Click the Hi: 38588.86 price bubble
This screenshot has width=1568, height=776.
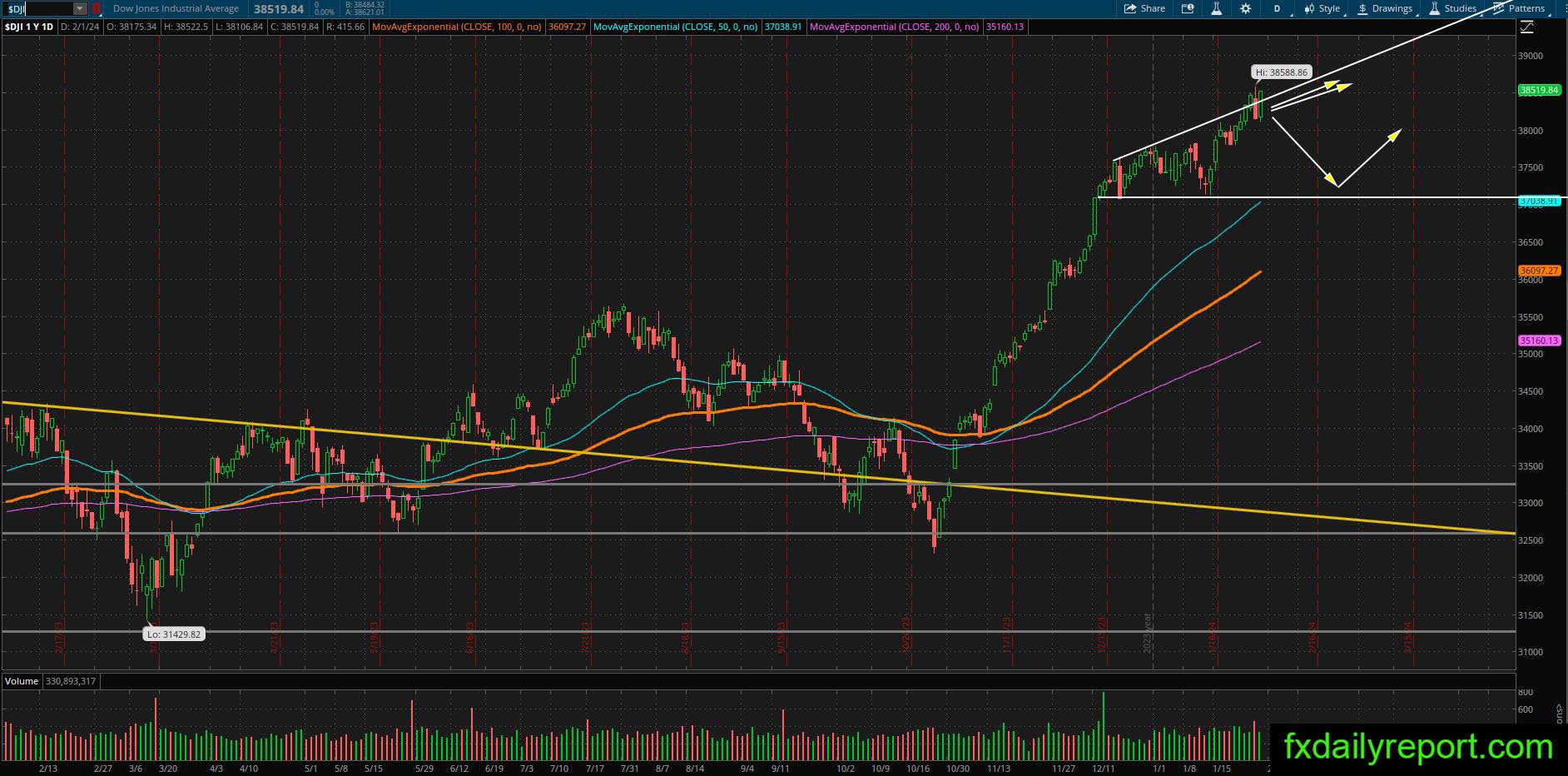click(x=1282, y=72)
